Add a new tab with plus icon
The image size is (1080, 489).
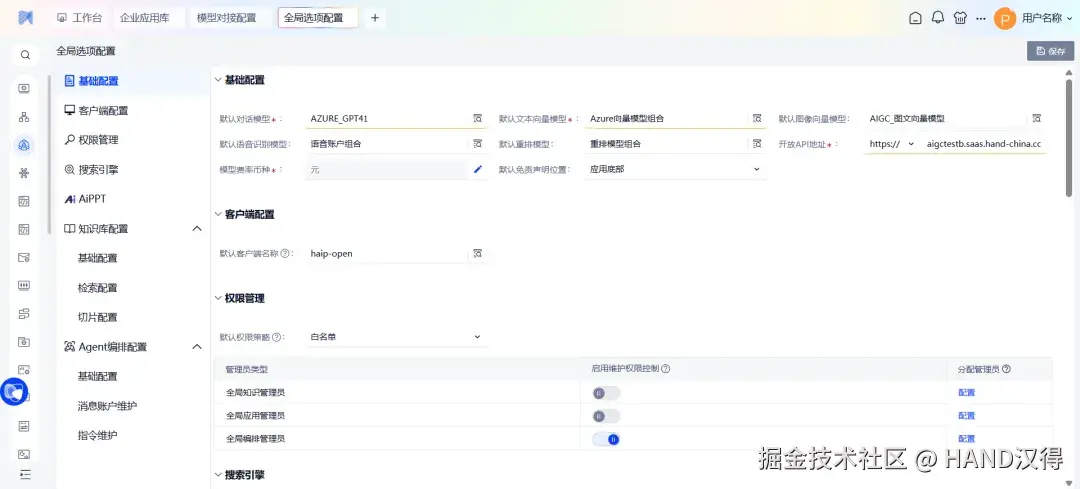pyautogui.click(x=375, y=18)
